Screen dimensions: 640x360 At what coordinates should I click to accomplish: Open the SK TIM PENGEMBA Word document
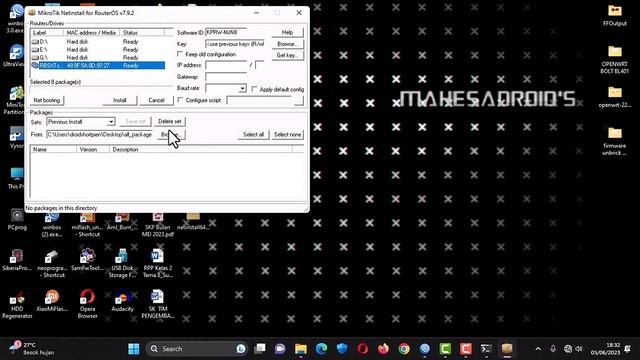click(x=158, y=304)
